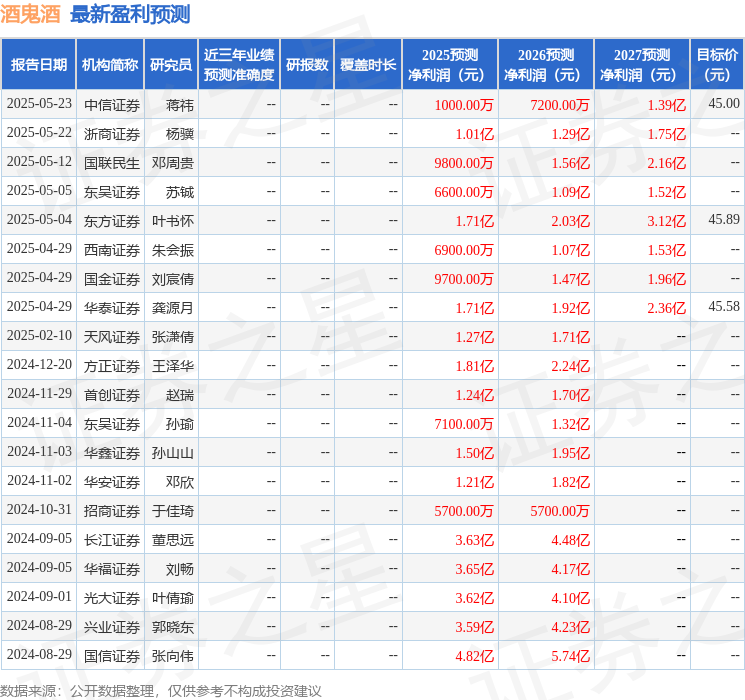Click analyst name 叶书怀
The height and width of the screenshot is (700, 745).
click(173, 220)
